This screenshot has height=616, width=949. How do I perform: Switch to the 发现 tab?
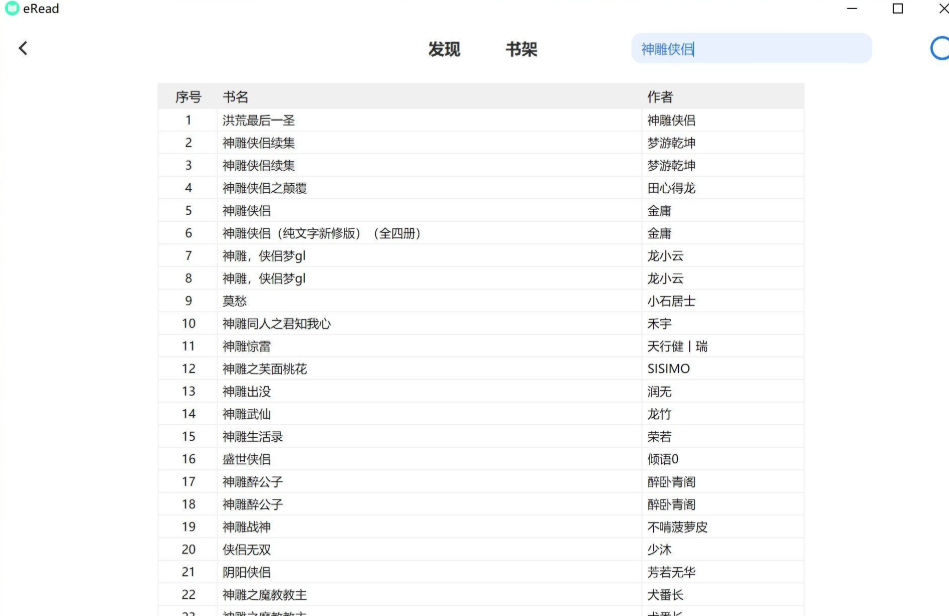point(444,49)
